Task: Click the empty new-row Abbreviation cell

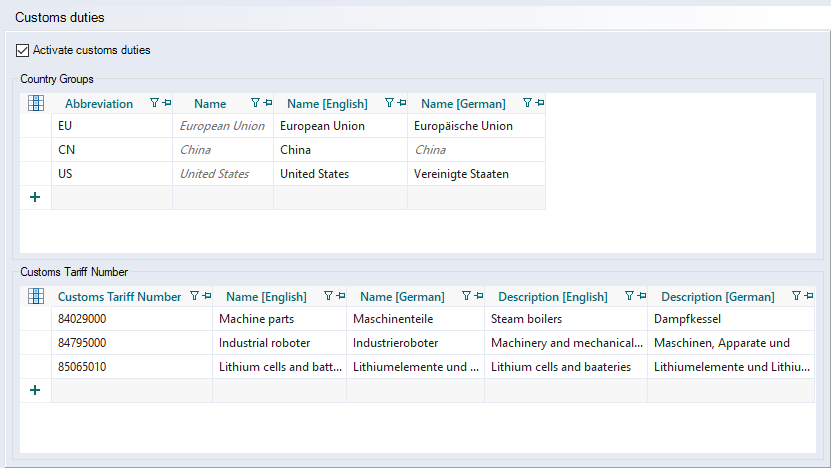Action: (x=111, y=198)
